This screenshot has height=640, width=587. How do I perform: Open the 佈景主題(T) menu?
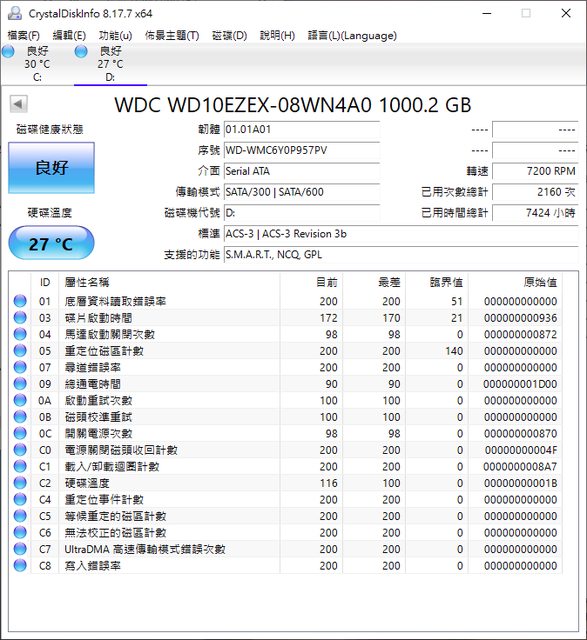(x=172, y=36)
